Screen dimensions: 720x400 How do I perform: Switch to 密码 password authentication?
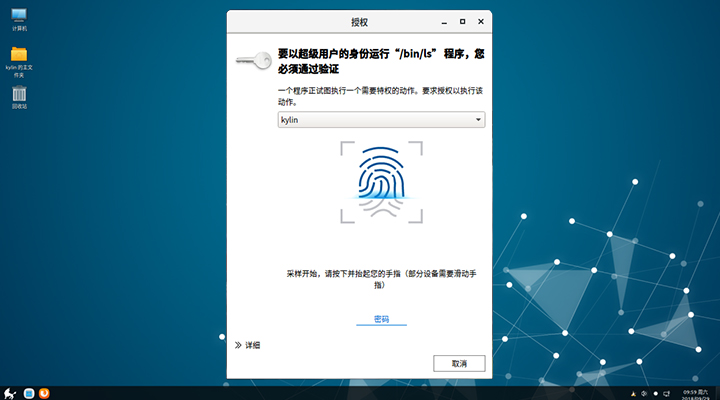coord(381,319)
